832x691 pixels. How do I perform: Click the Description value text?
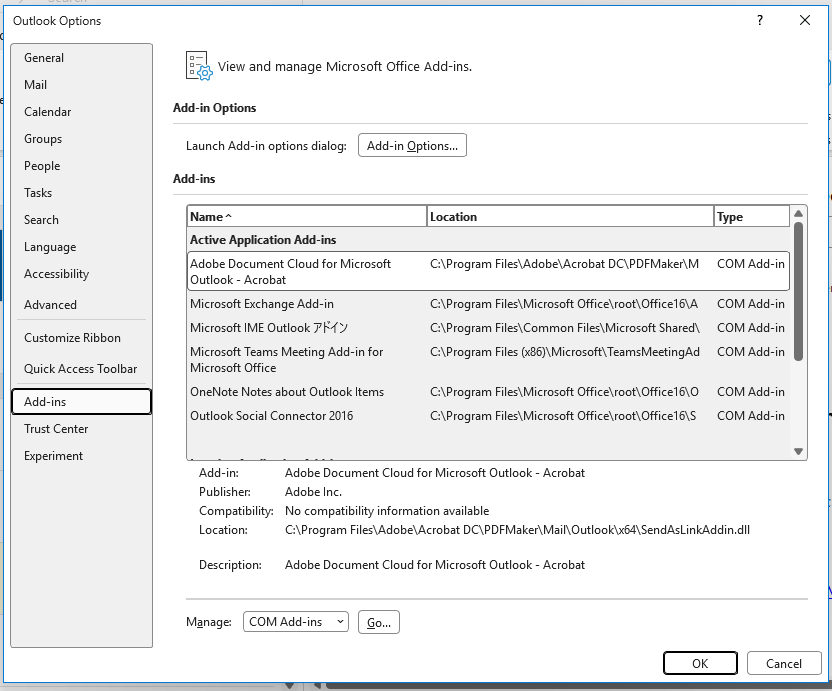[x=435, y=565]
